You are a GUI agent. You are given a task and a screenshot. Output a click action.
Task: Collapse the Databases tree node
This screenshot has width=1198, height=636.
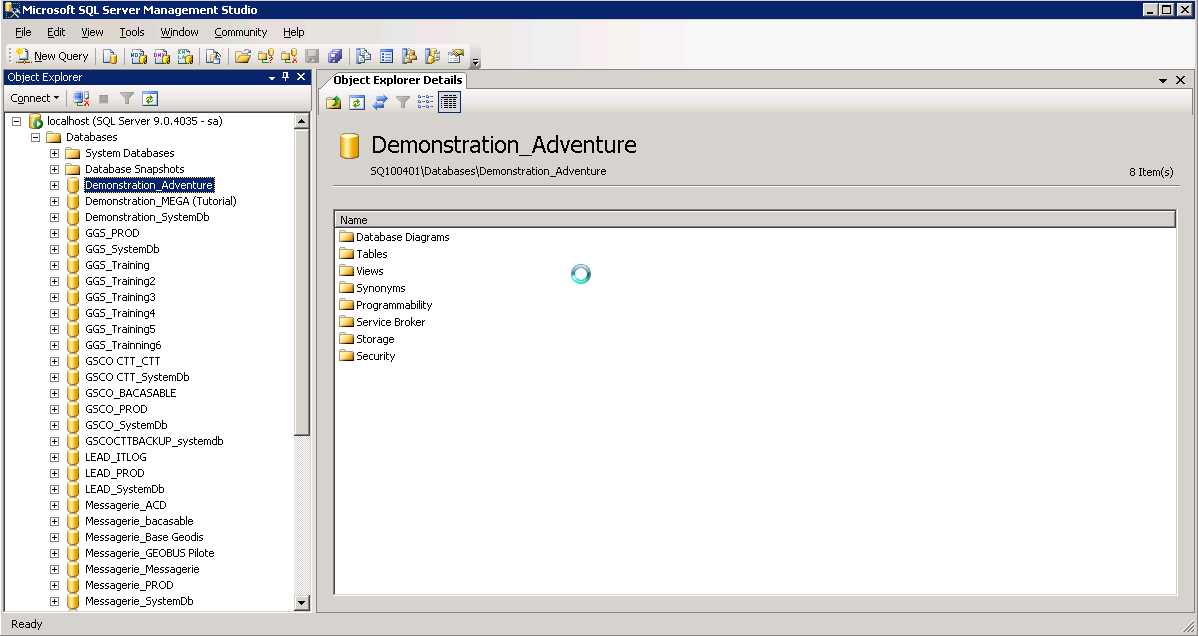36,137
